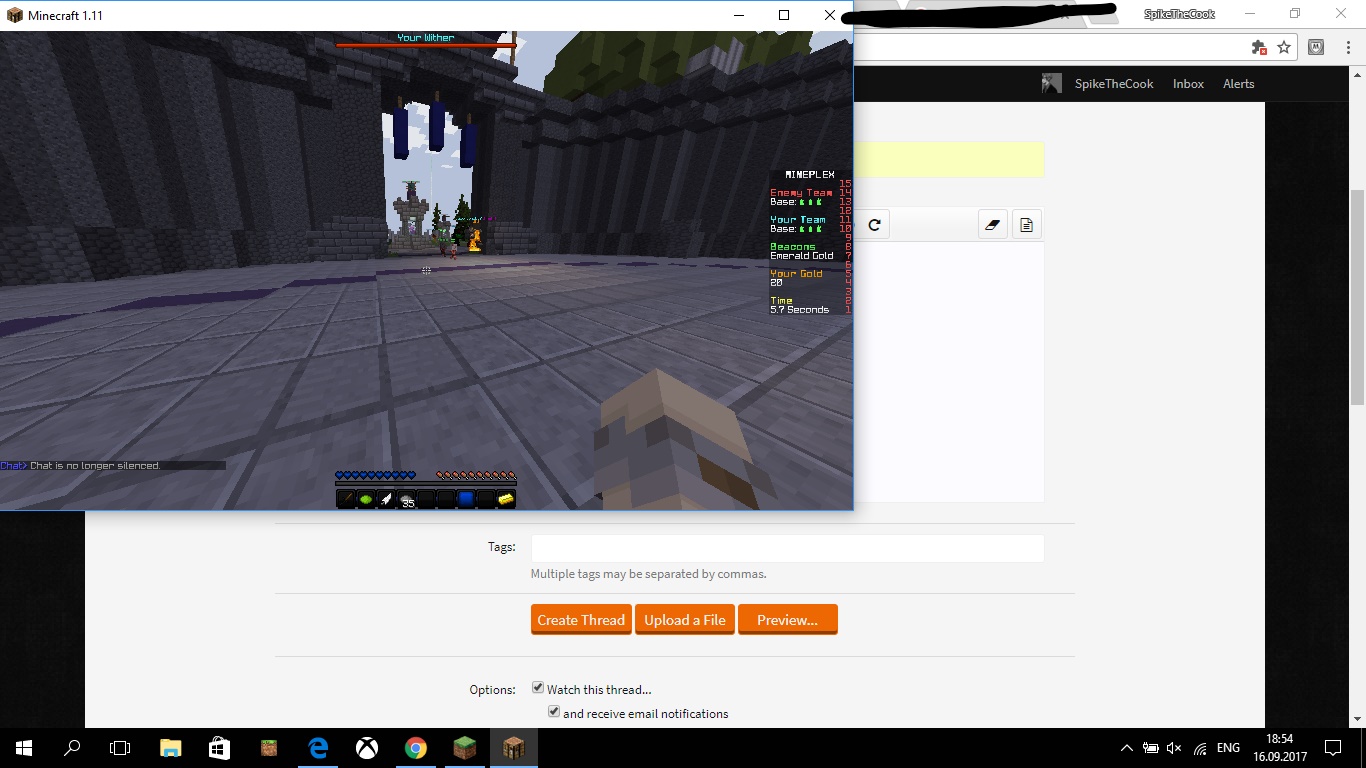Click the Beacons scoreboard line
Image resolution: width=1366 pixels, height=768 pixels.
(793, 247)
